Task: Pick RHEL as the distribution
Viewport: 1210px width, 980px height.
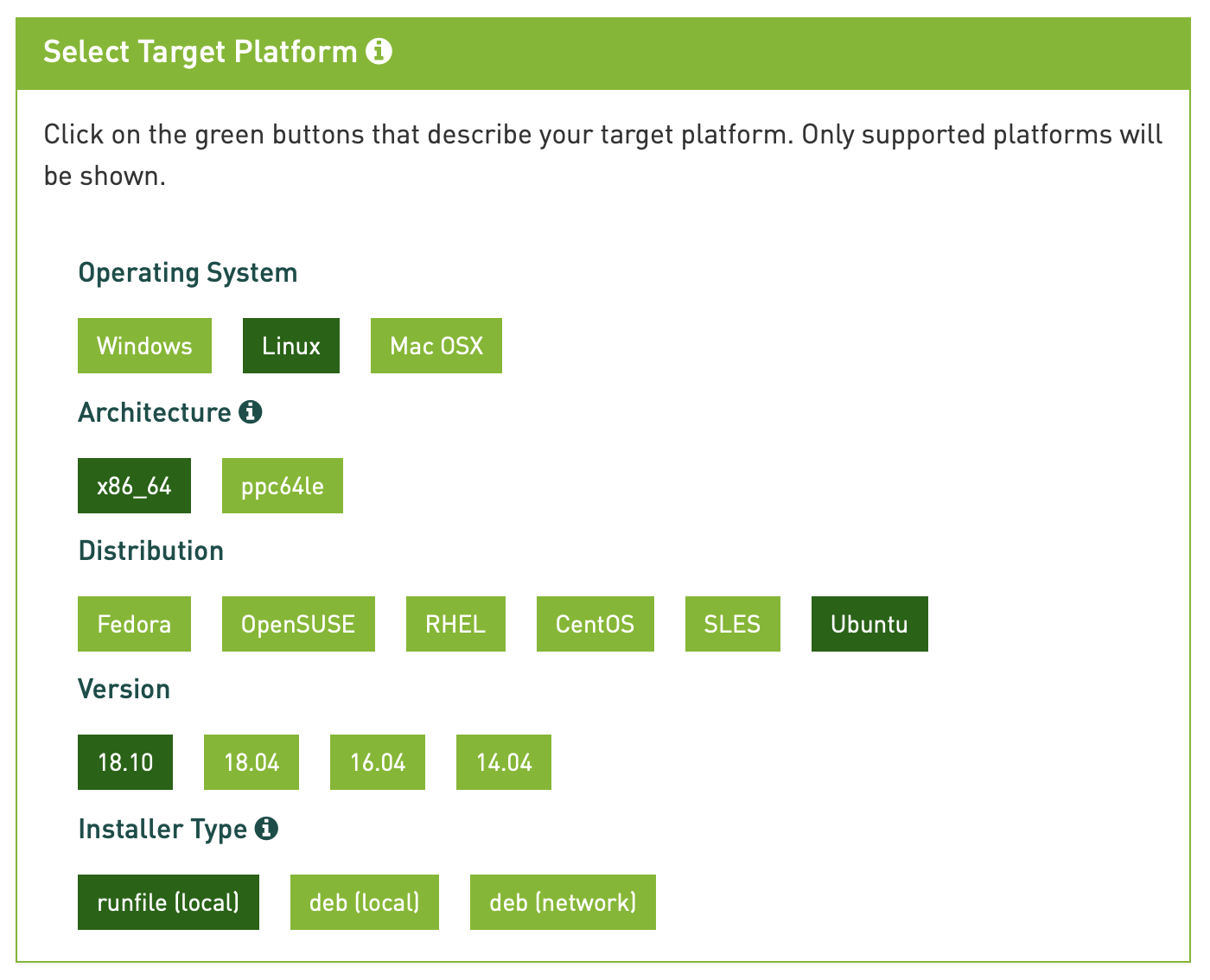Action: pyautogui.click(x=455, y=624)
